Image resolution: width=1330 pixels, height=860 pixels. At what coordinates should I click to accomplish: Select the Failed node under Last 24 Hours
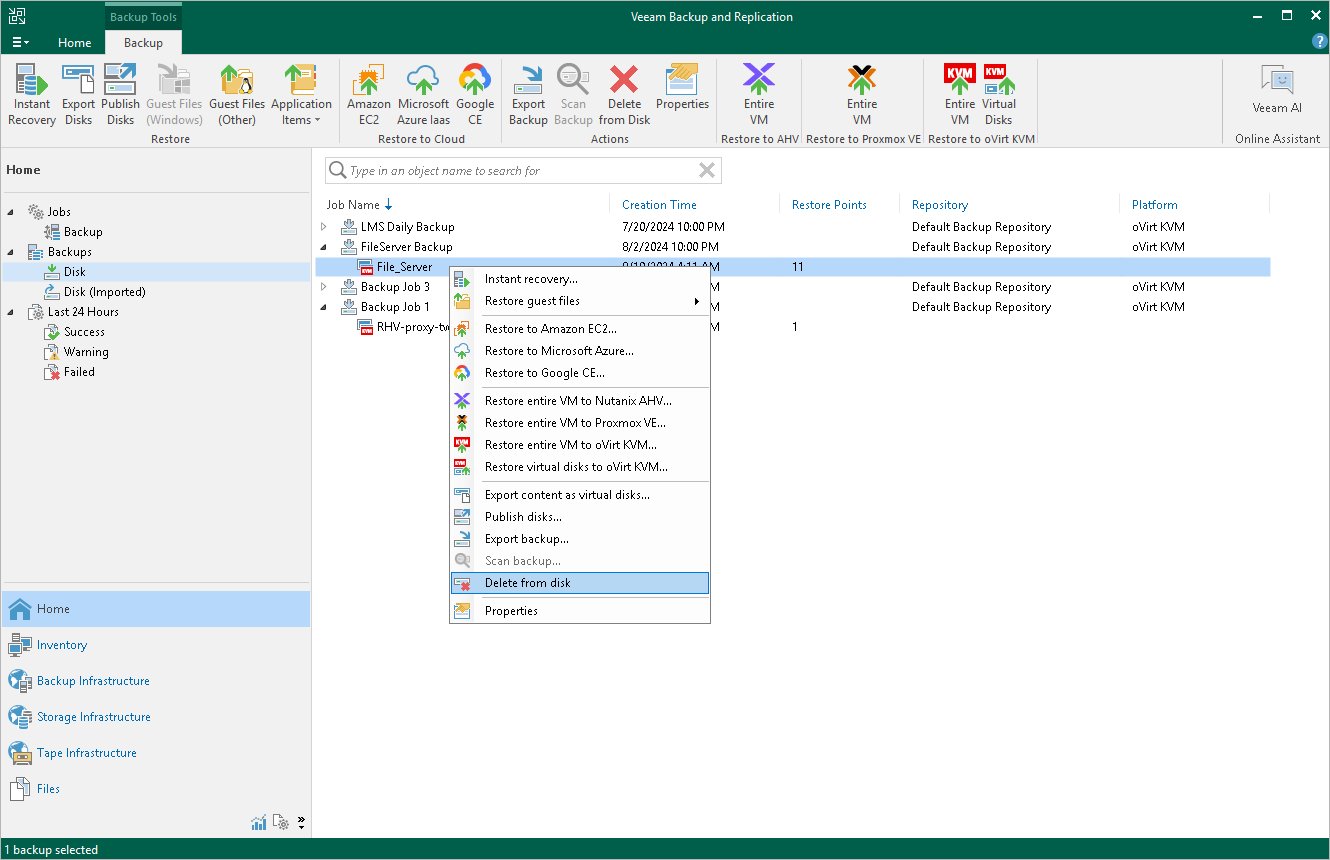pos(79,372)
